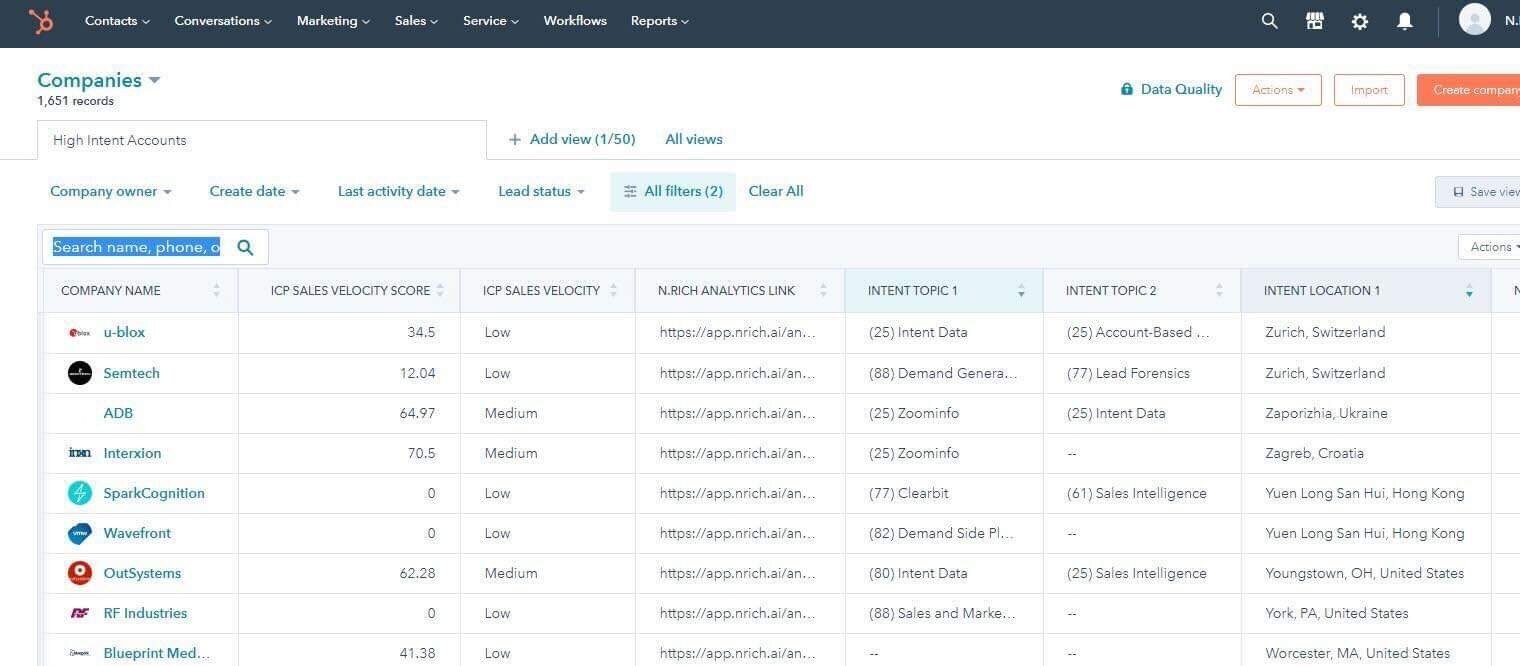Screen dimensions: 1520x666
Task: Open the Create date filter dropdown
Action: pyautogui.click(x=254, y=191)
